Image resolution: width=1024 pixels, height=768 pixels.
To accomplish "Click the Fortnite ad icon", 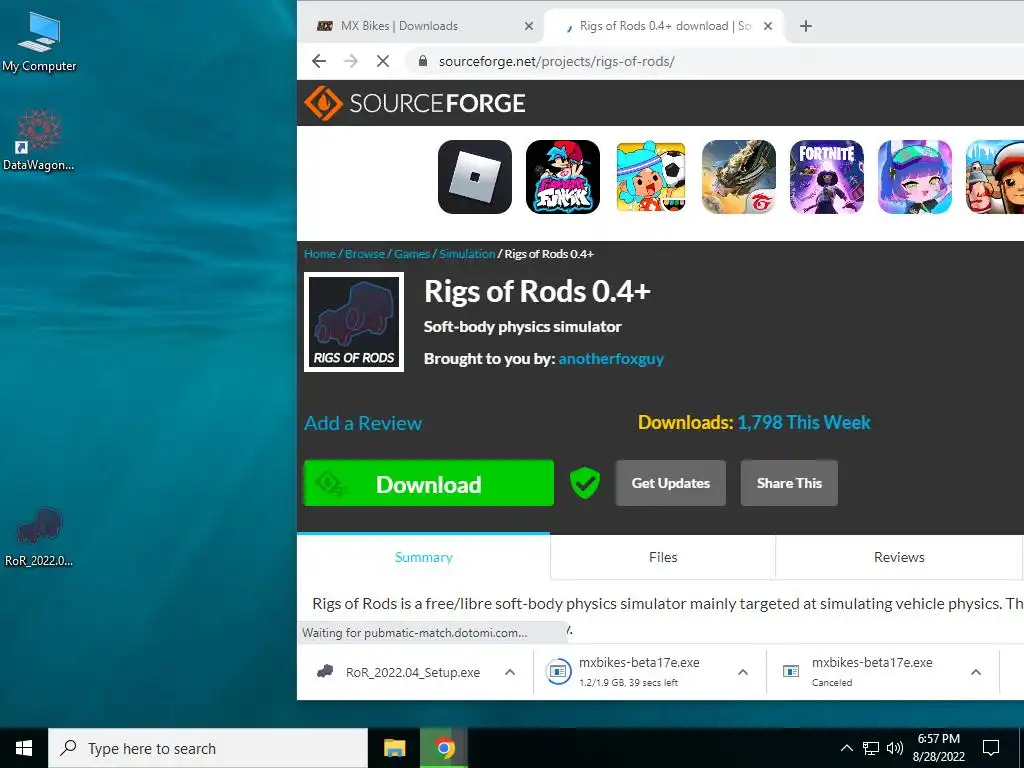I will [827, 177].
